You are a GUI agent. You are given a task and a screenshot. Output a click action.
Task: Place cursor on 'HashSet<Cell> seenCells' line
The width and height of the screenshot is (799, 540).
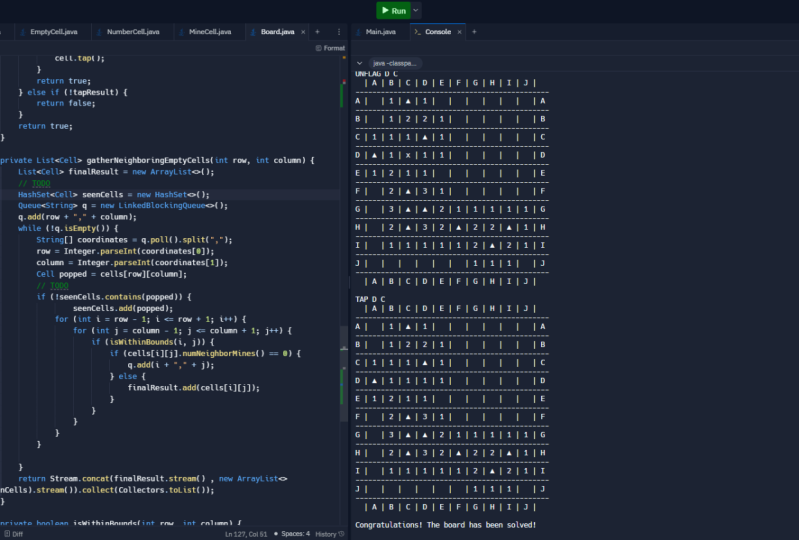pos(114,195)
